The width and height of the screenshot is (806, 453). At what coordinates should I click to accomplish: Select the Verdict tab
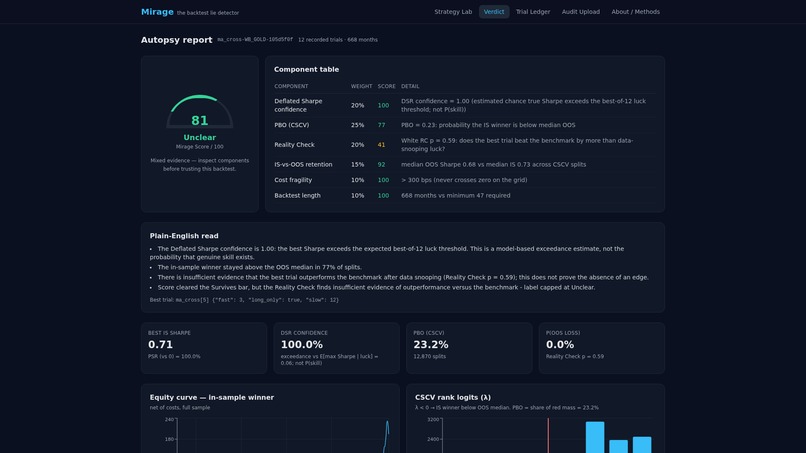493,12
